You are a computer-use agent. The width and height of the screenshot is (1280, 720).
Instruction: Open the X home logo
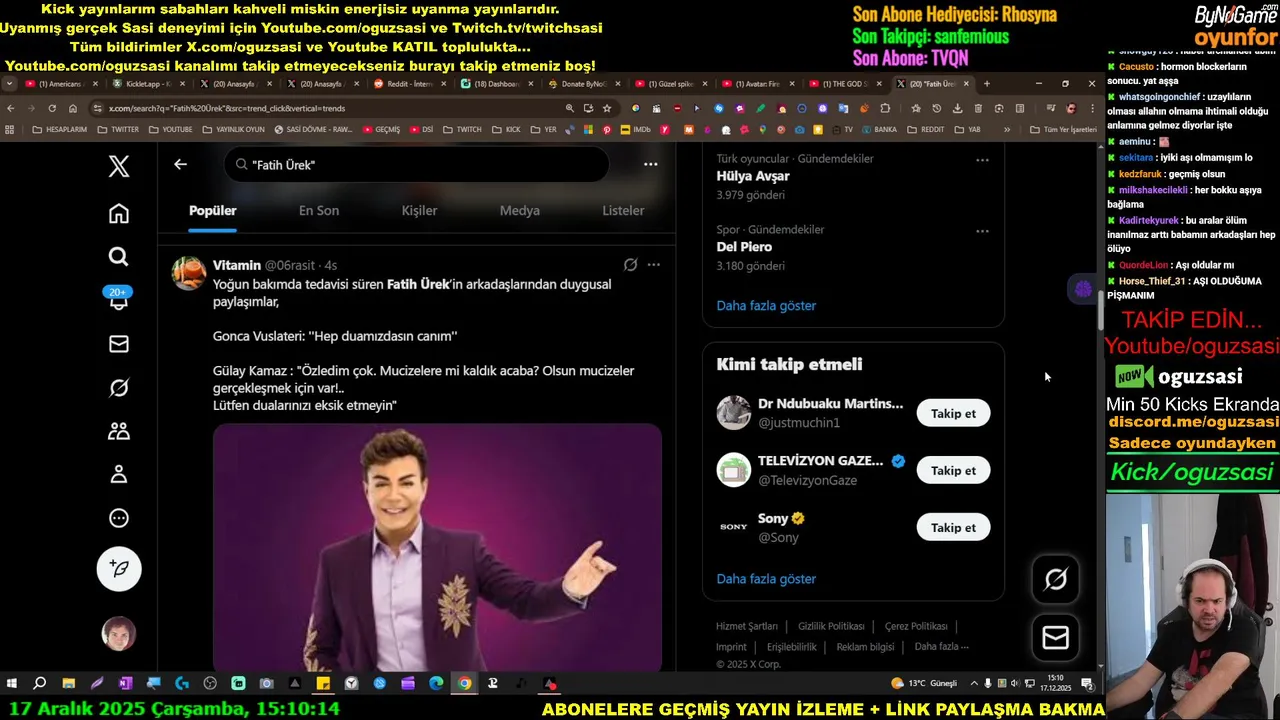click(119, 166)
